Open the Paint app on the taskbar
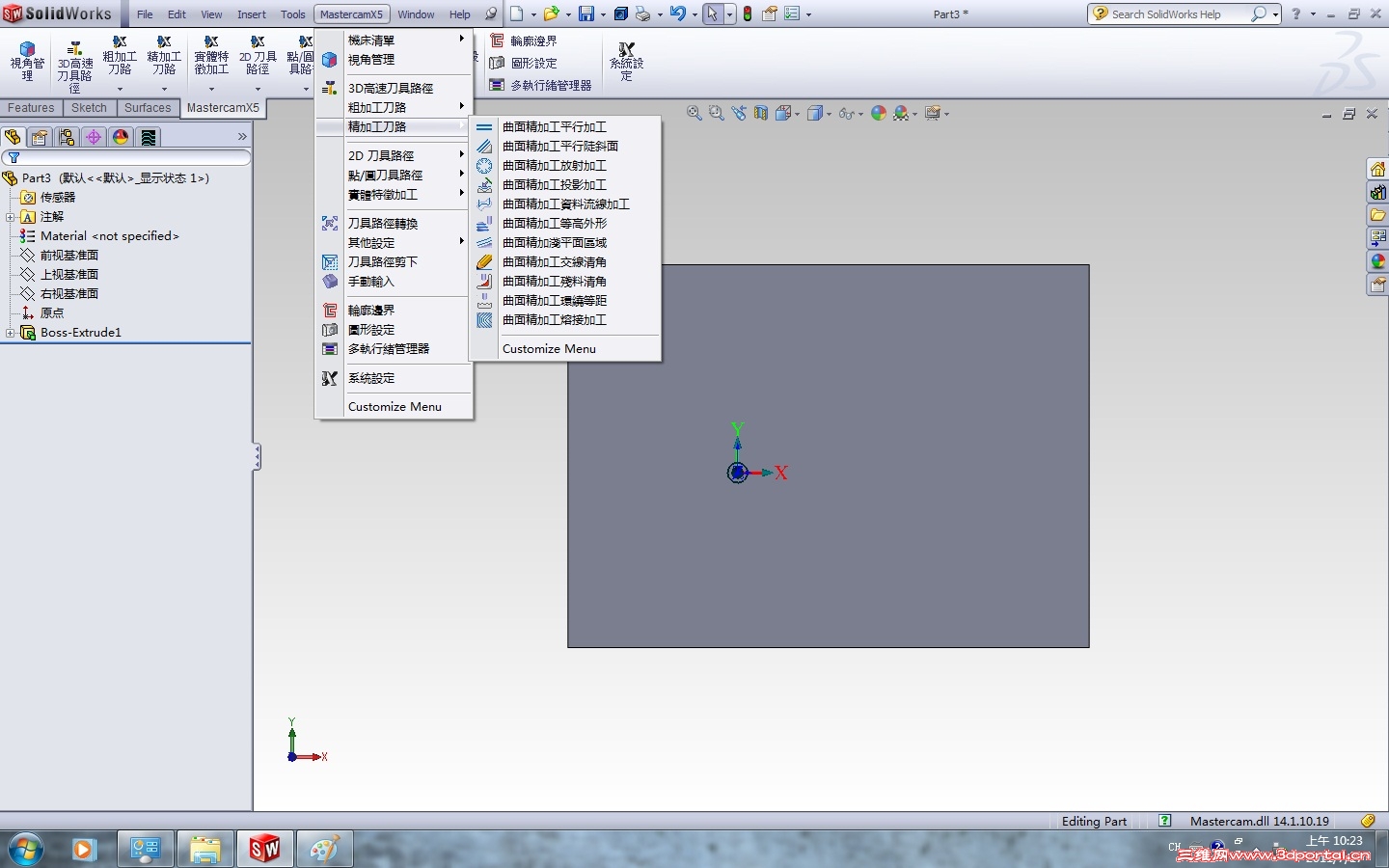 [x=324, y=850]
